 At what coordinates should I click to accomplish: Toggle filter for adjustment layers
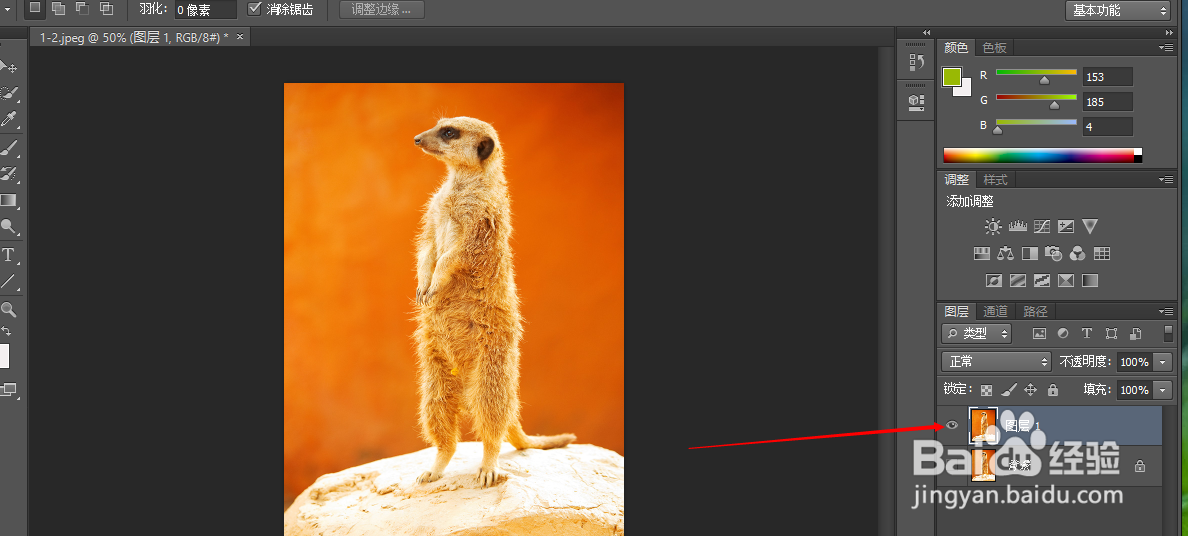(x=1063, y=333)
